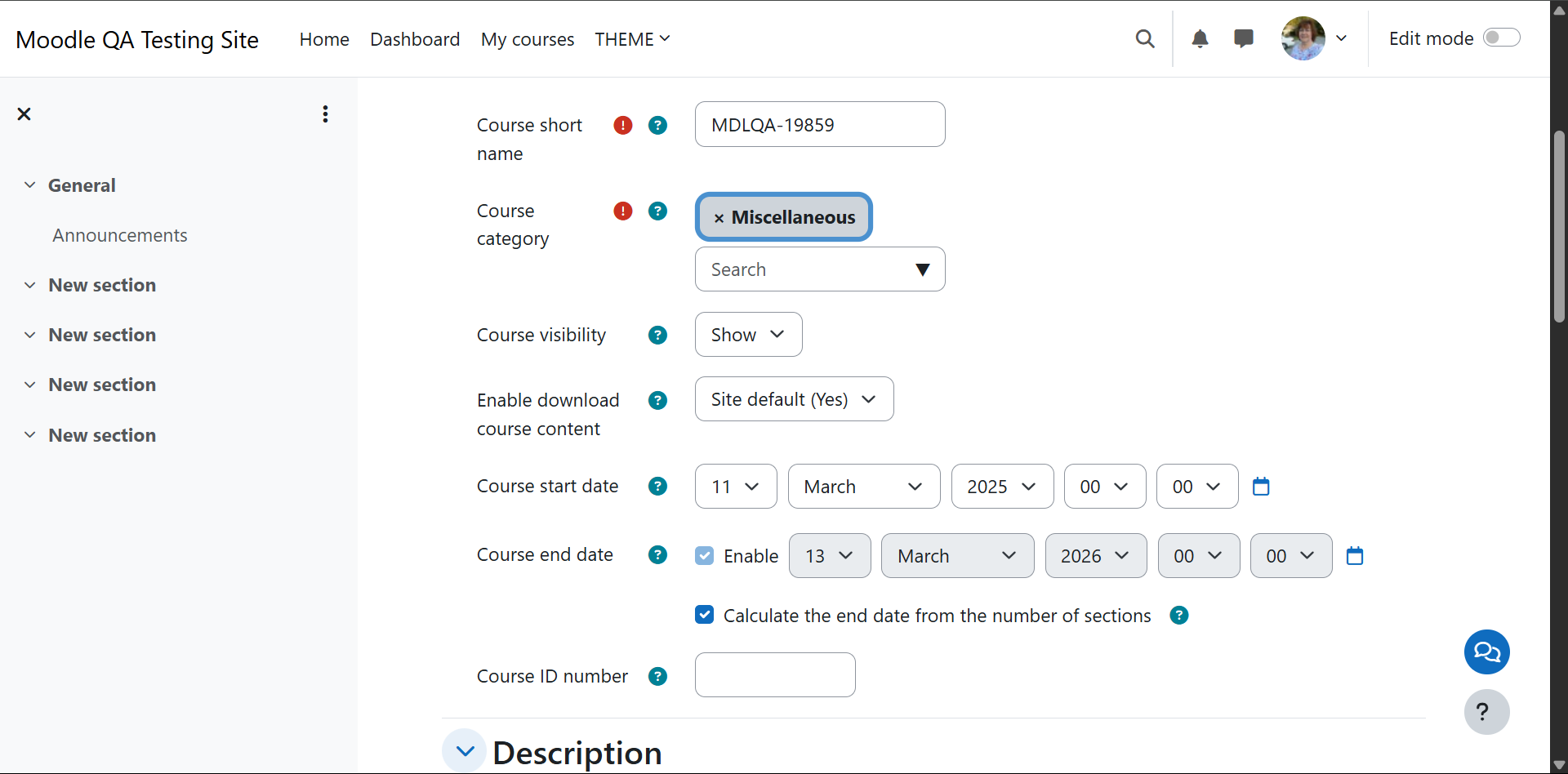Open Announcements in course index

pyautogui.click(x=120, y=235)
